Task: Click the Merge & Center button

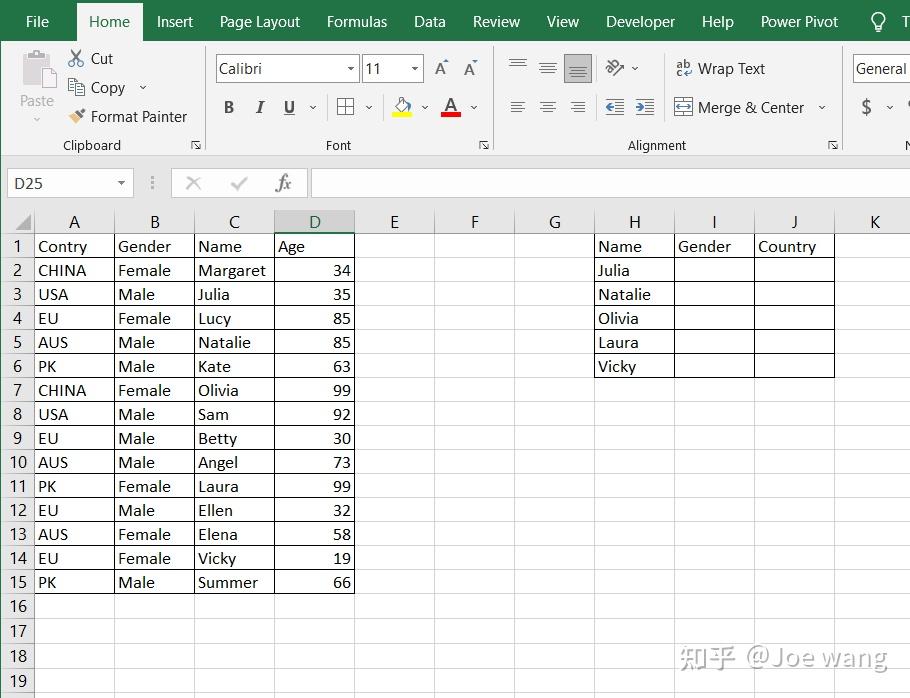Action: coord(739,107)
